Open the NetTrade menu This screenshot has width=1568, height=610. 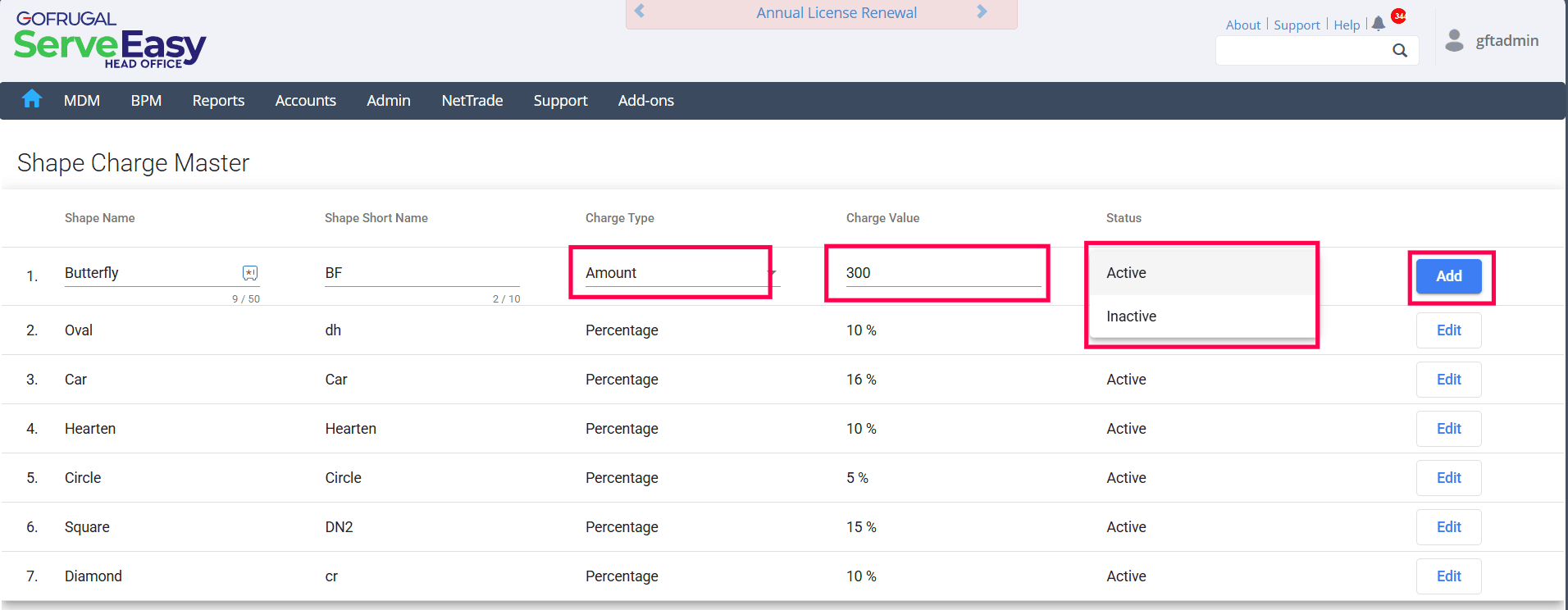coord(472,101)
